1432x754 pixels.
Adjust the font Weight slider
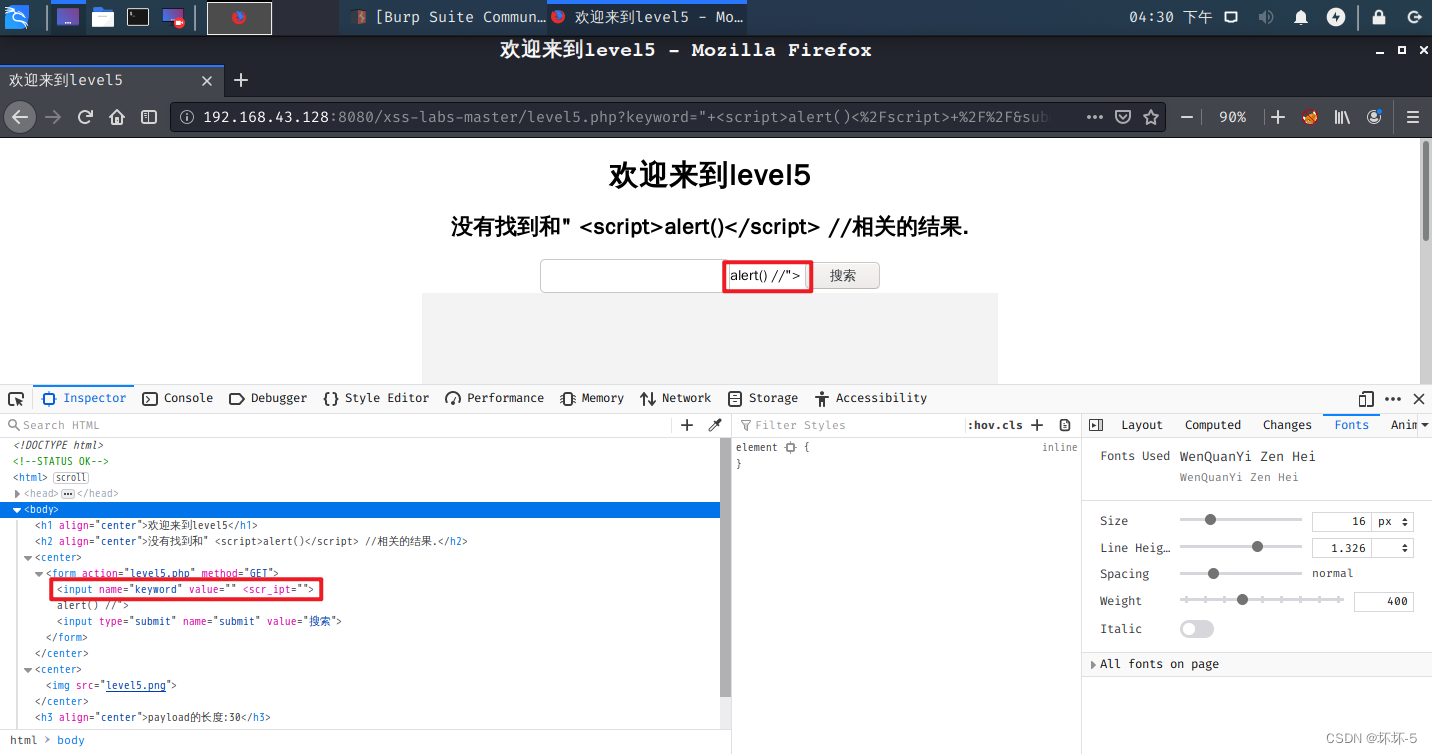click(x=1262, y=600)
